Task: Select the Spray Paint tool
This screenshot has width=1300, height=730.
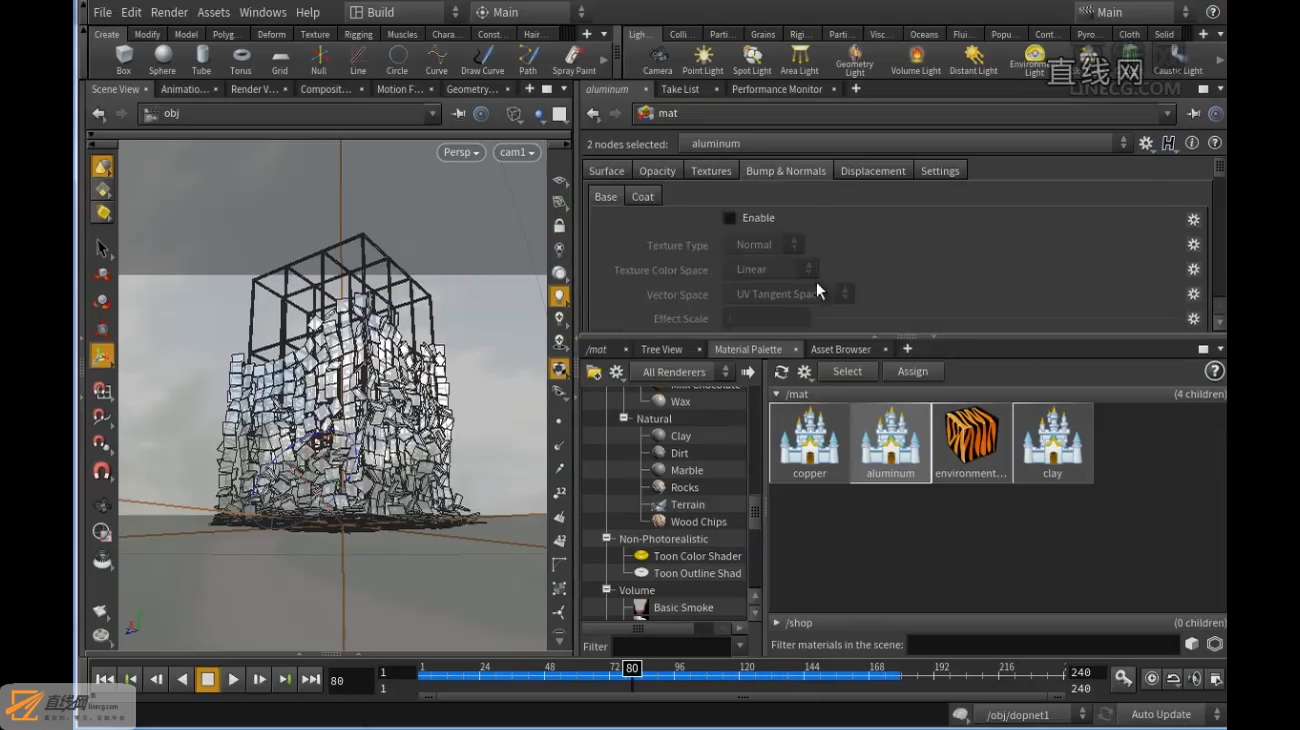Action: click(574, 60)
